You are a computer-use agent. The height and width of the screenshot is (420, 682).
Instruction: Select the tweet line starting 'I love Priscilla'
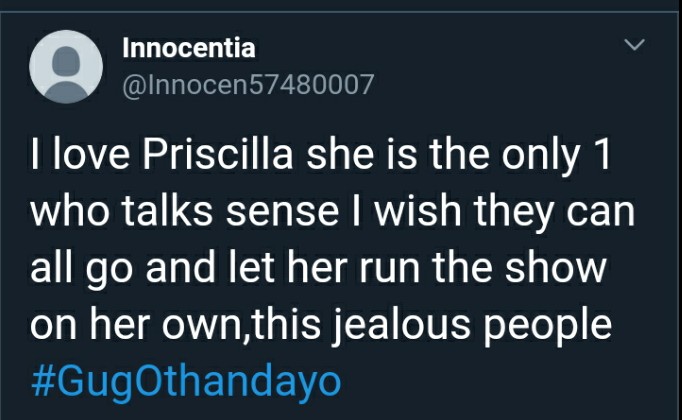coord(321,156)
